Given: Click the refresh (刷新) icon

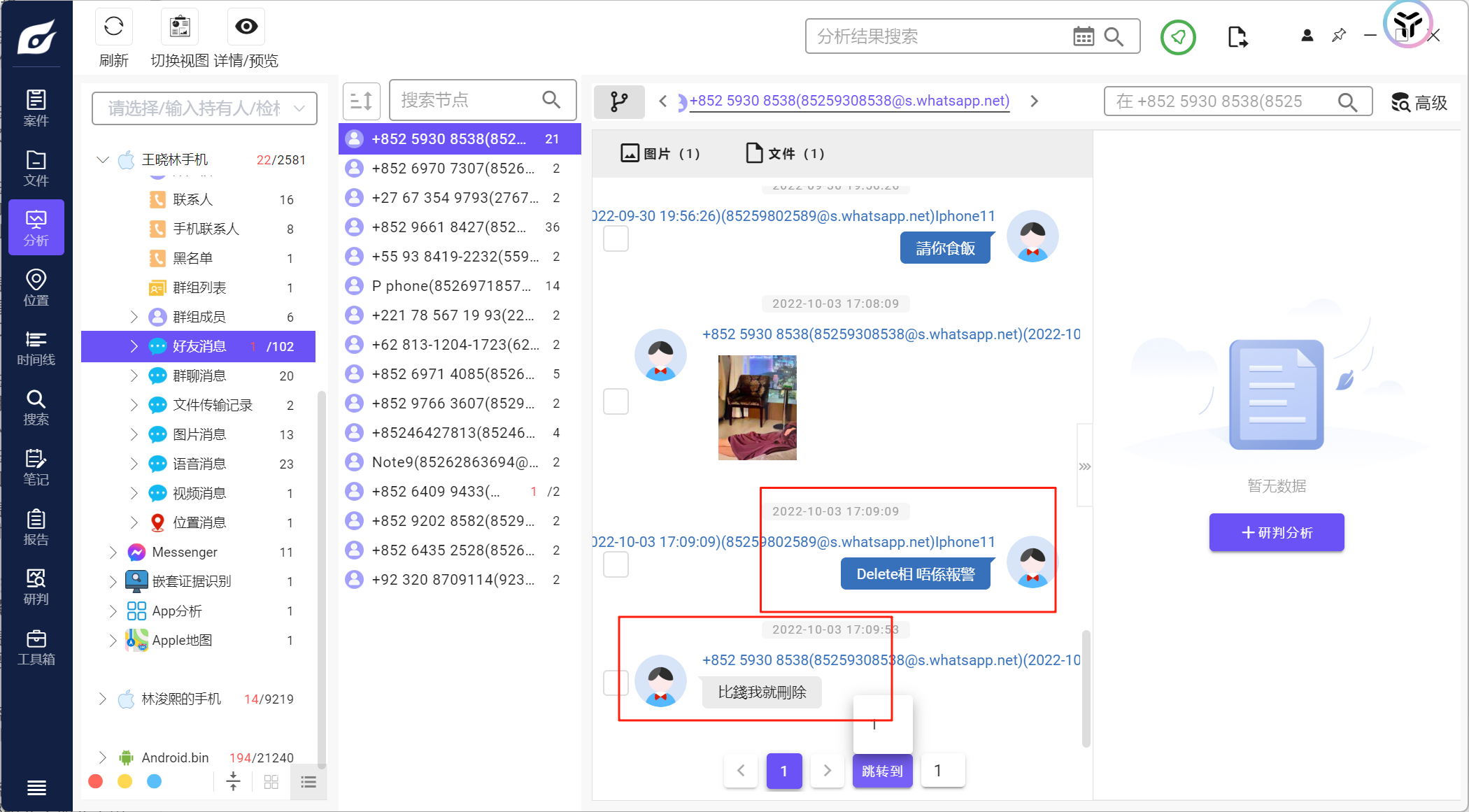Looking at the screenshot, I should pos(113,27).
